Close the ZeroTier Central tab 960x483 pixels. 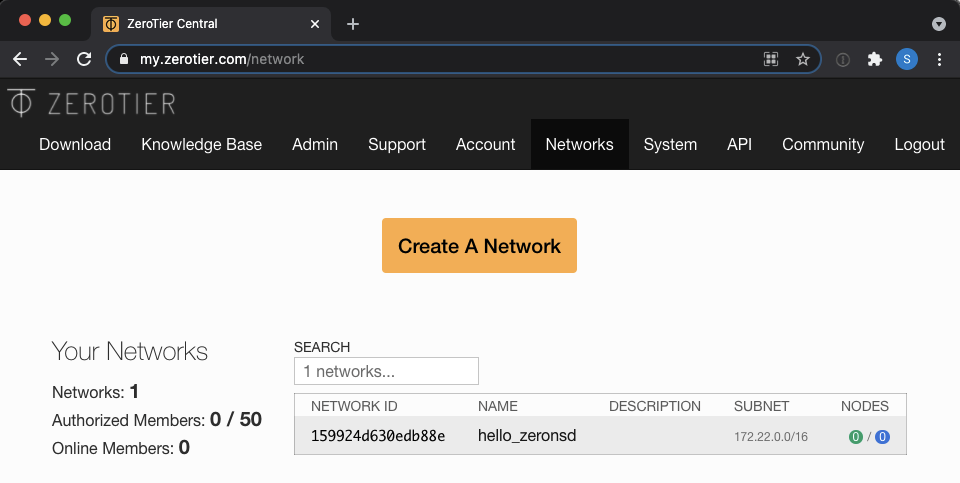315,24
